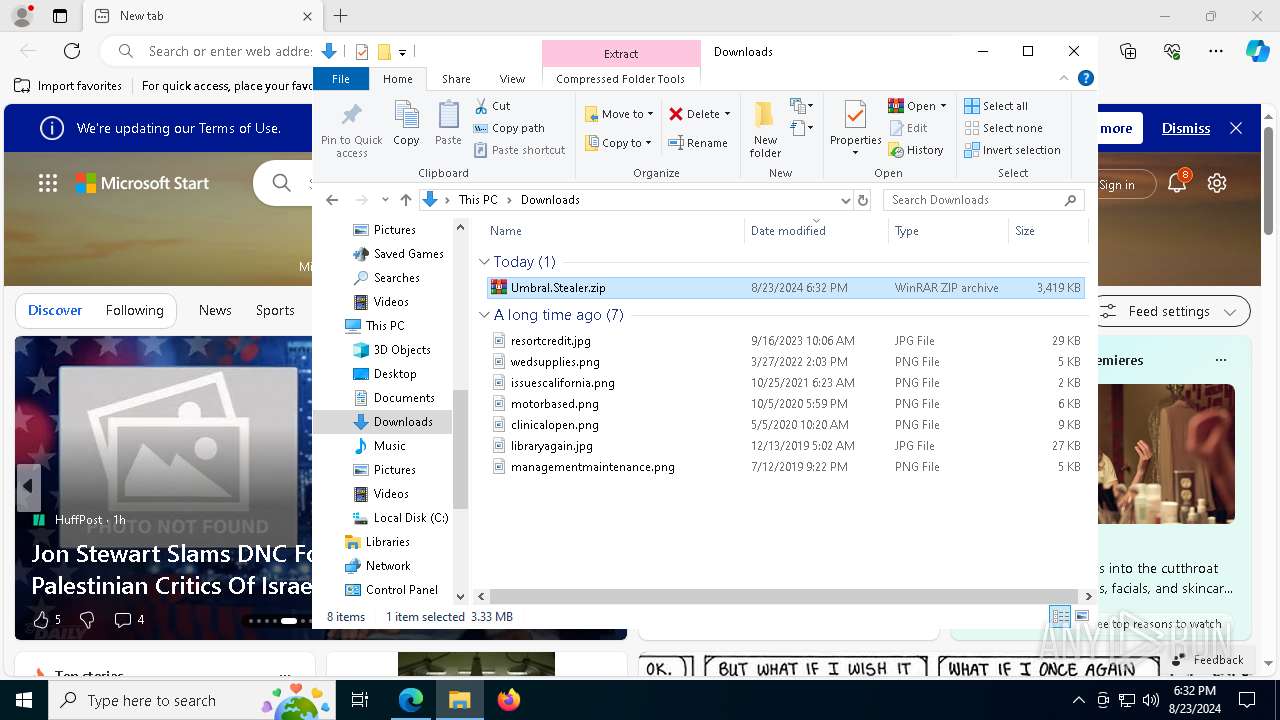Click the Search Downloads field
The height and width of the screenshot is (720, 1280).
(x=983, y=200)
